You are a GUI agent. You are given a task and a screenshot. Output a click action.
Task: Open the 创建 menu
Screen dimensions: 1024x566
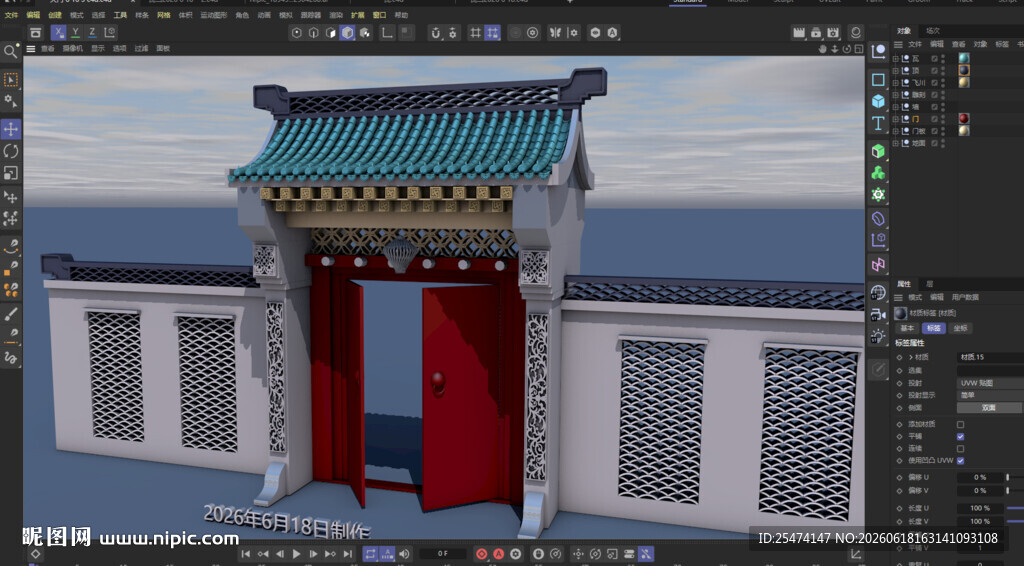pyautogui.click(x=55, y=15)
